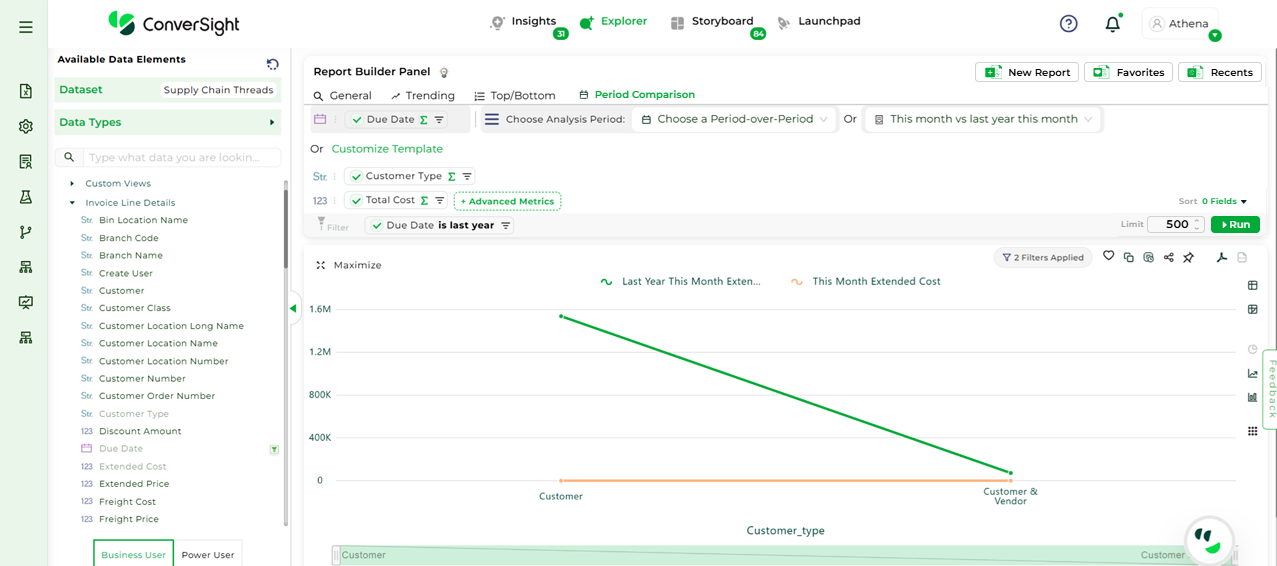This screenshot has width=1277, height=566.
Task: Uncheck the Customer Type field
Action: [357, 176]
